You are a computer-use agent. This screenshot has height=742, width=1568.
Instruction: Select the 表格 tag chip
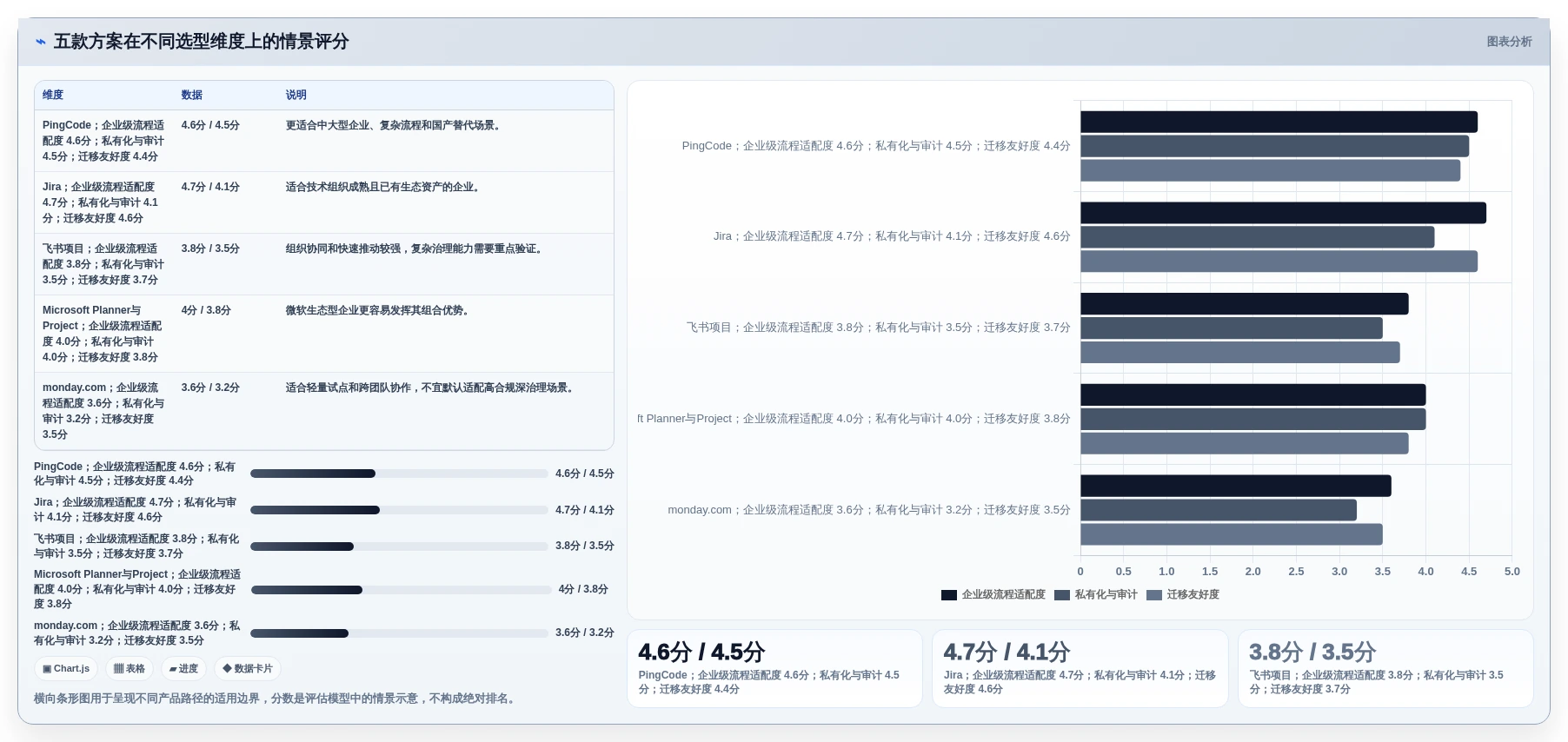(x=130, y=669)
